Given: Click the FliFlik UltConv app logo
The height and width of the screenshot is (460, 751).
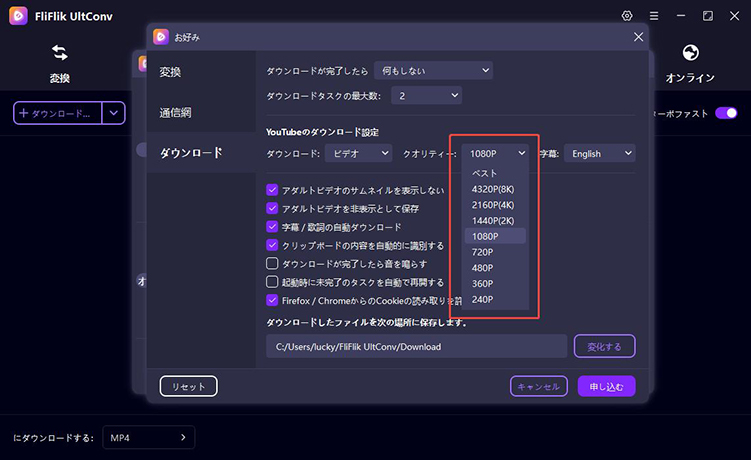Looking at the screenshot, I should [x=20, y=16].
